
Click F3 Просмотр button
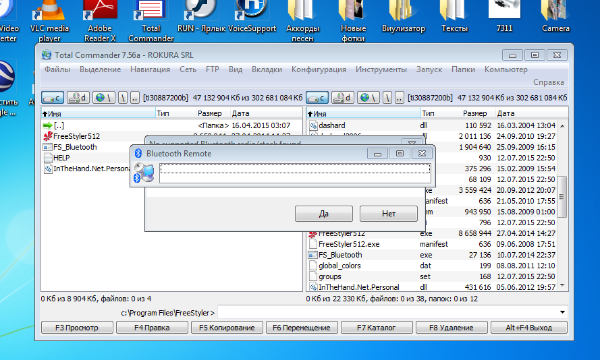(x=77, y=327)
